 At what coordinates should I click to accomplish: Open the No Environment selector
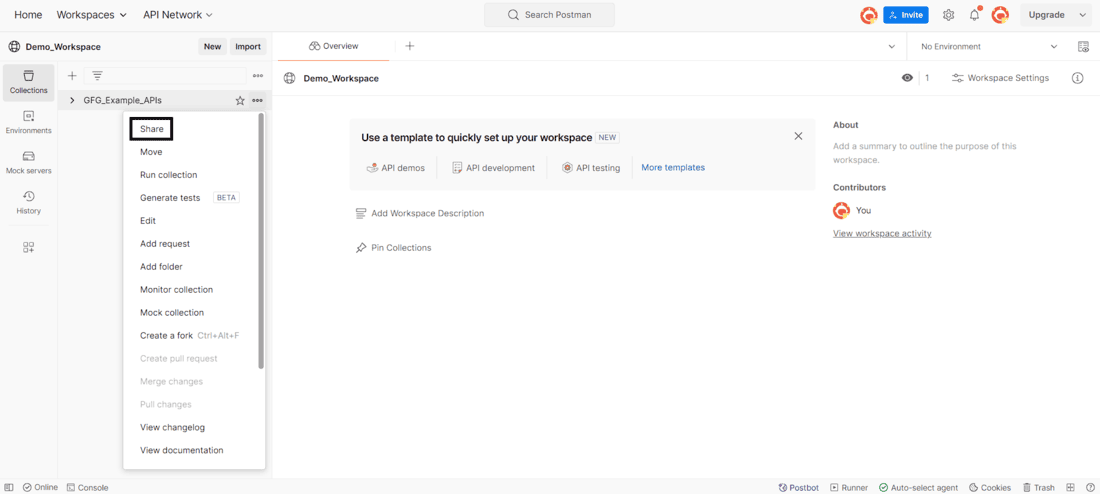tap(989, 46)
